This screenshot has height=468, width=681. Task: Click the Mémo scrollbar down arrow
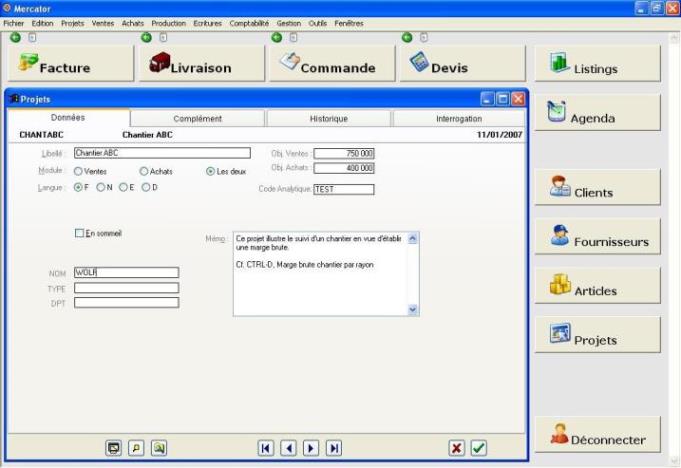(x=413, y=310)
